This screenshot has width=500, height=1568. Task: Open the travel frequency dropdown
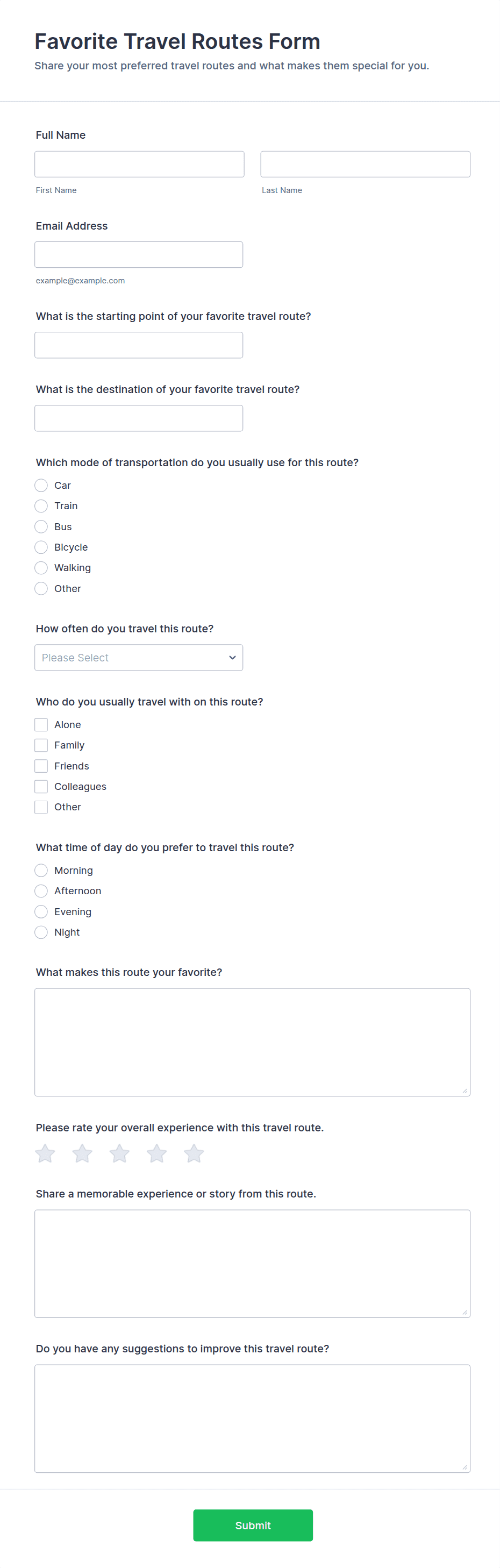pos(139,658)
